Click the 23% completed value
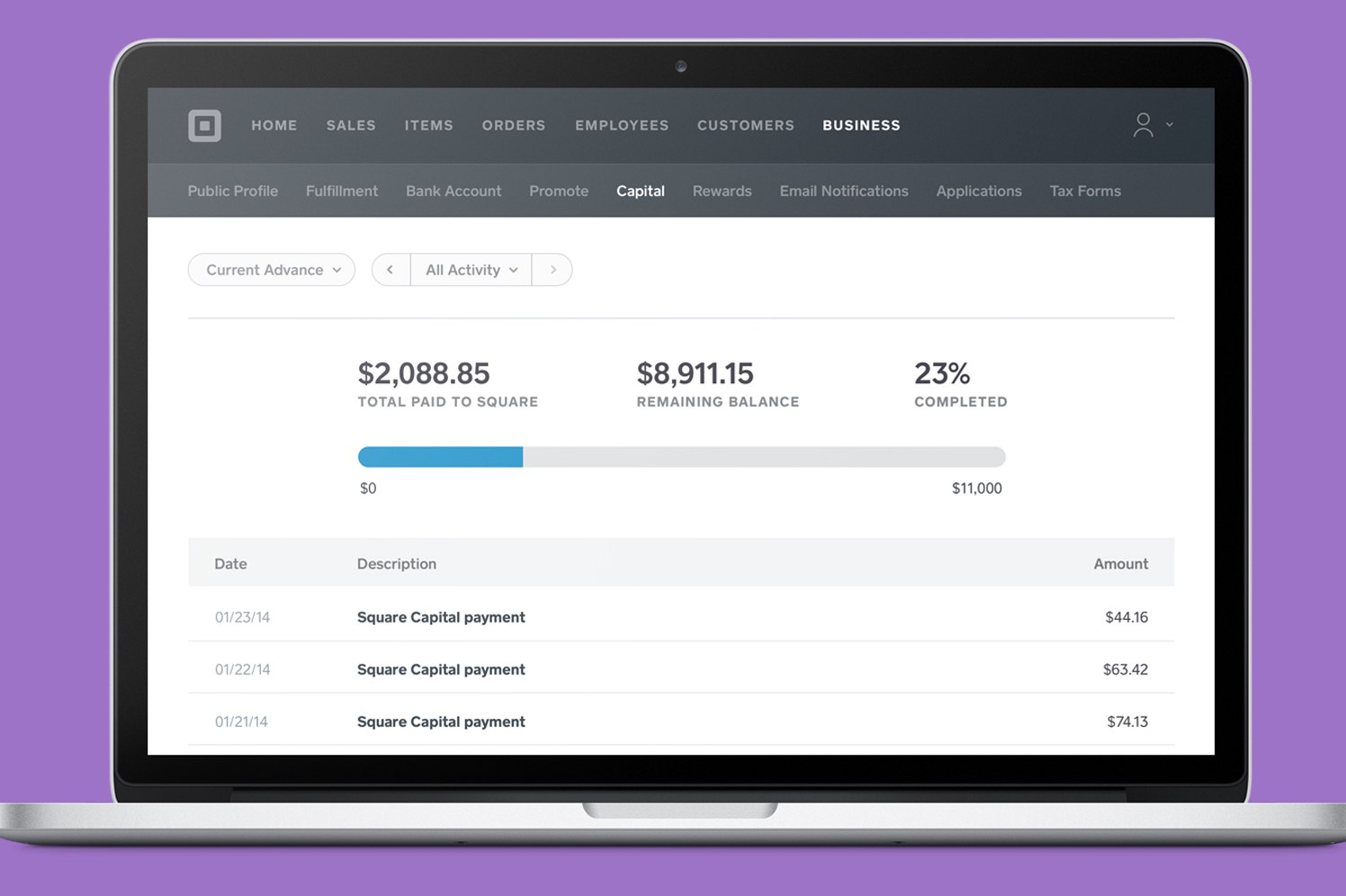Viewport: 1346px width, 896px height. point(942,373)
